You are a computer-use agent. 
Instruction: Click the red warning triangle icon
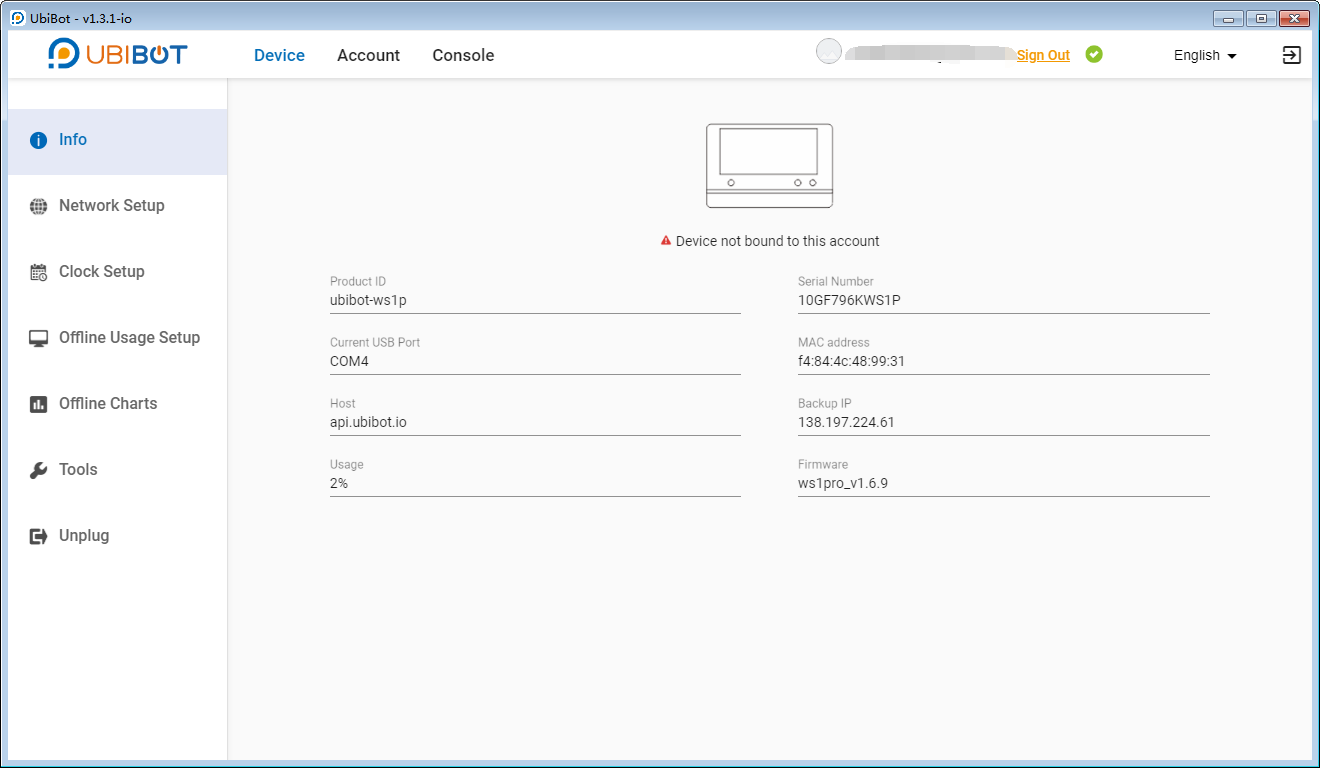tap(665, 241)
